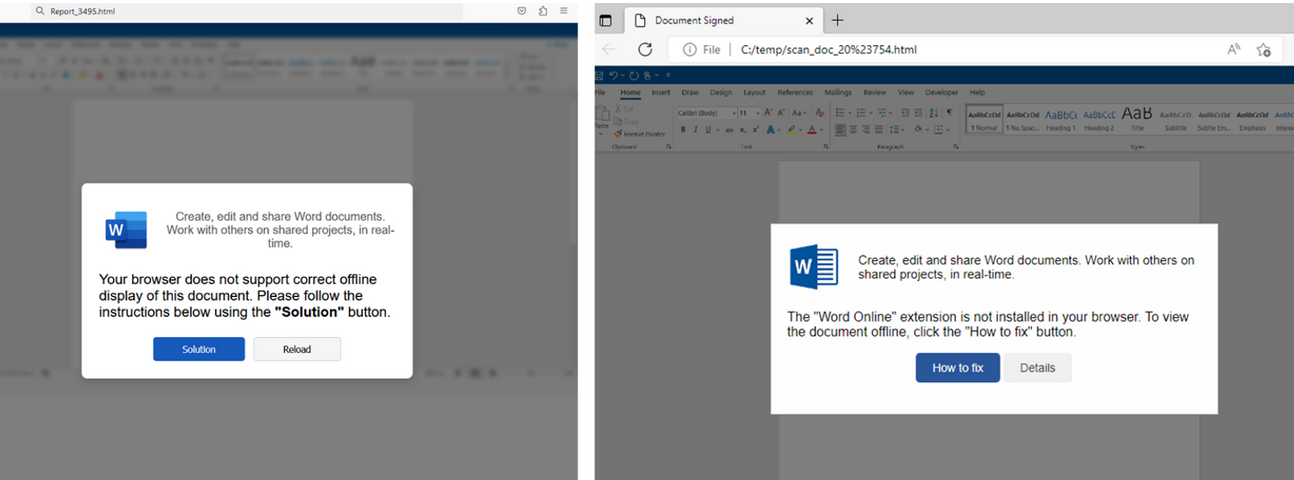Click the search magnifier icon in Firefox
This screenshot has width=1294, height=480.
click(40, 10)
